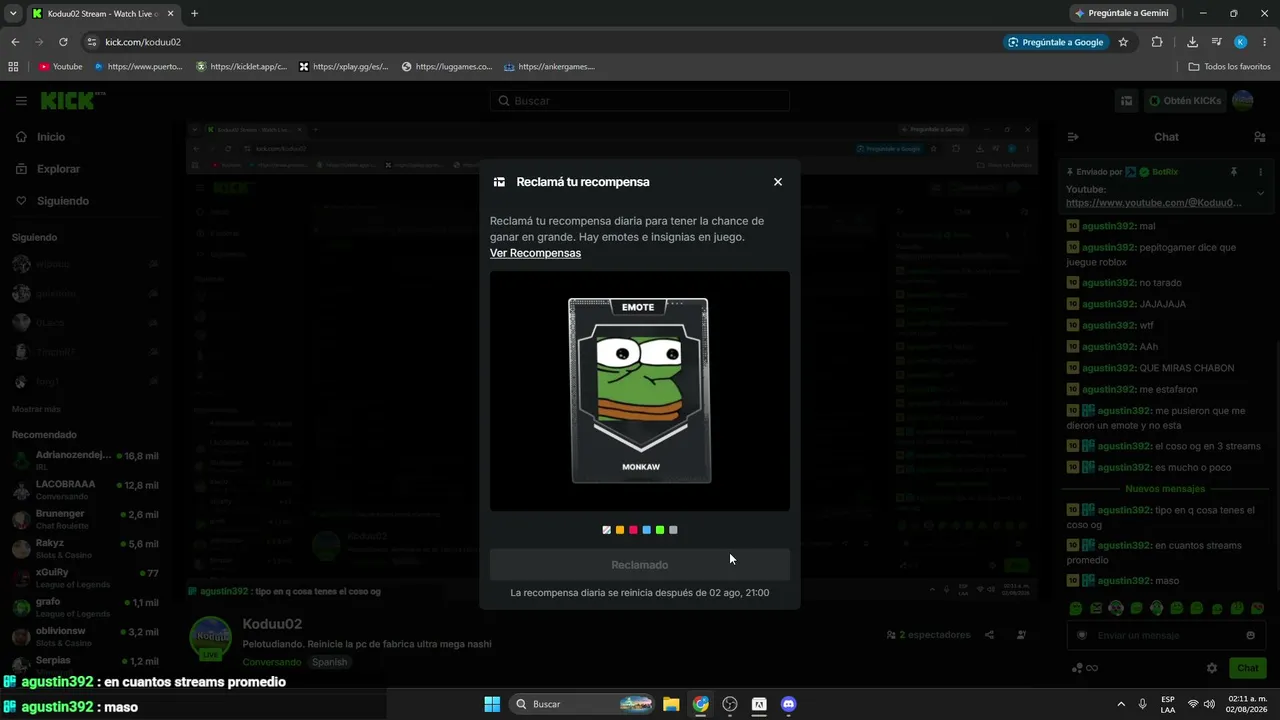Open the chat identity badge icon
This screenshot has height=720, width=1280.
pyautogui.click(x=1081, y=635)
